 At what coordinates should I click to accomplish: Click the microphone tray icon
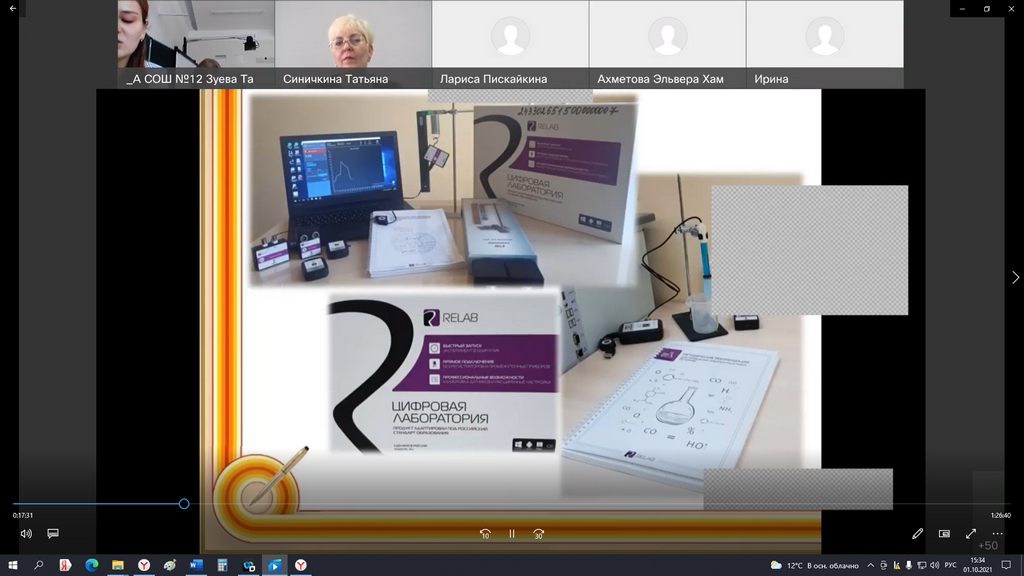click(x=908, y=566)
